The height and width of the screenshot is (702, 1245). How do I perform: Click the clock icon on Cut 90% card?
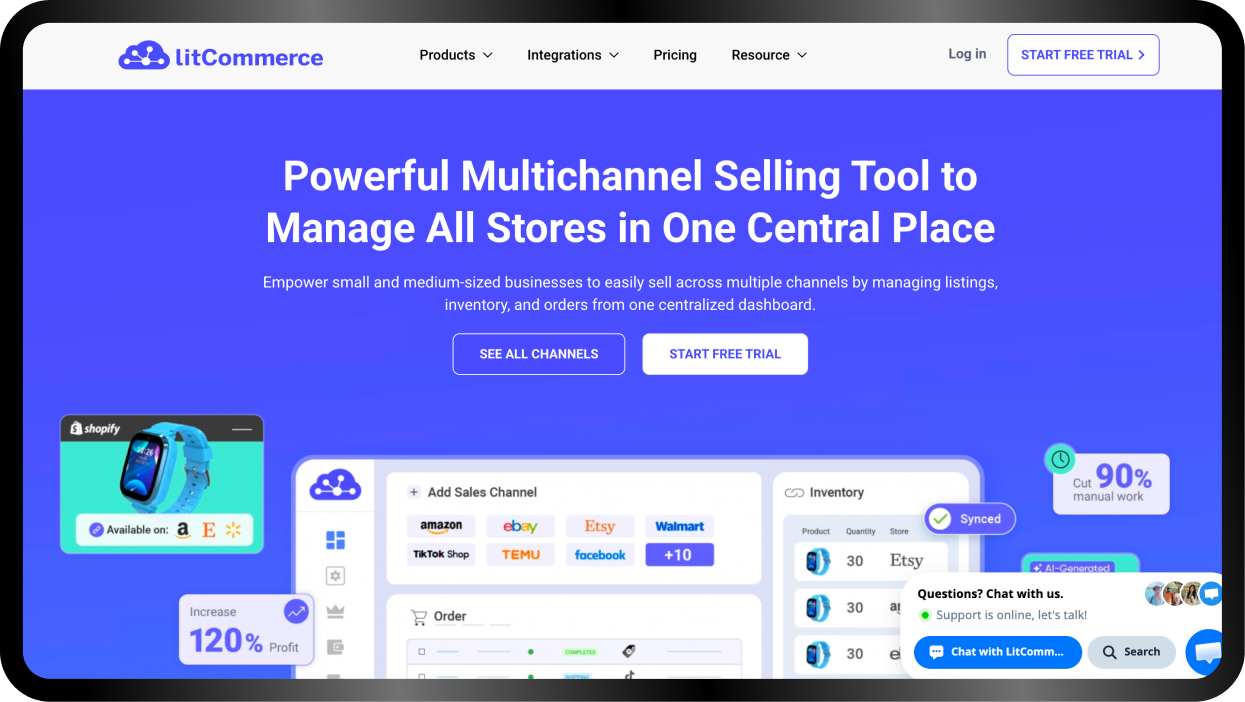click(x=1060, y=460)
